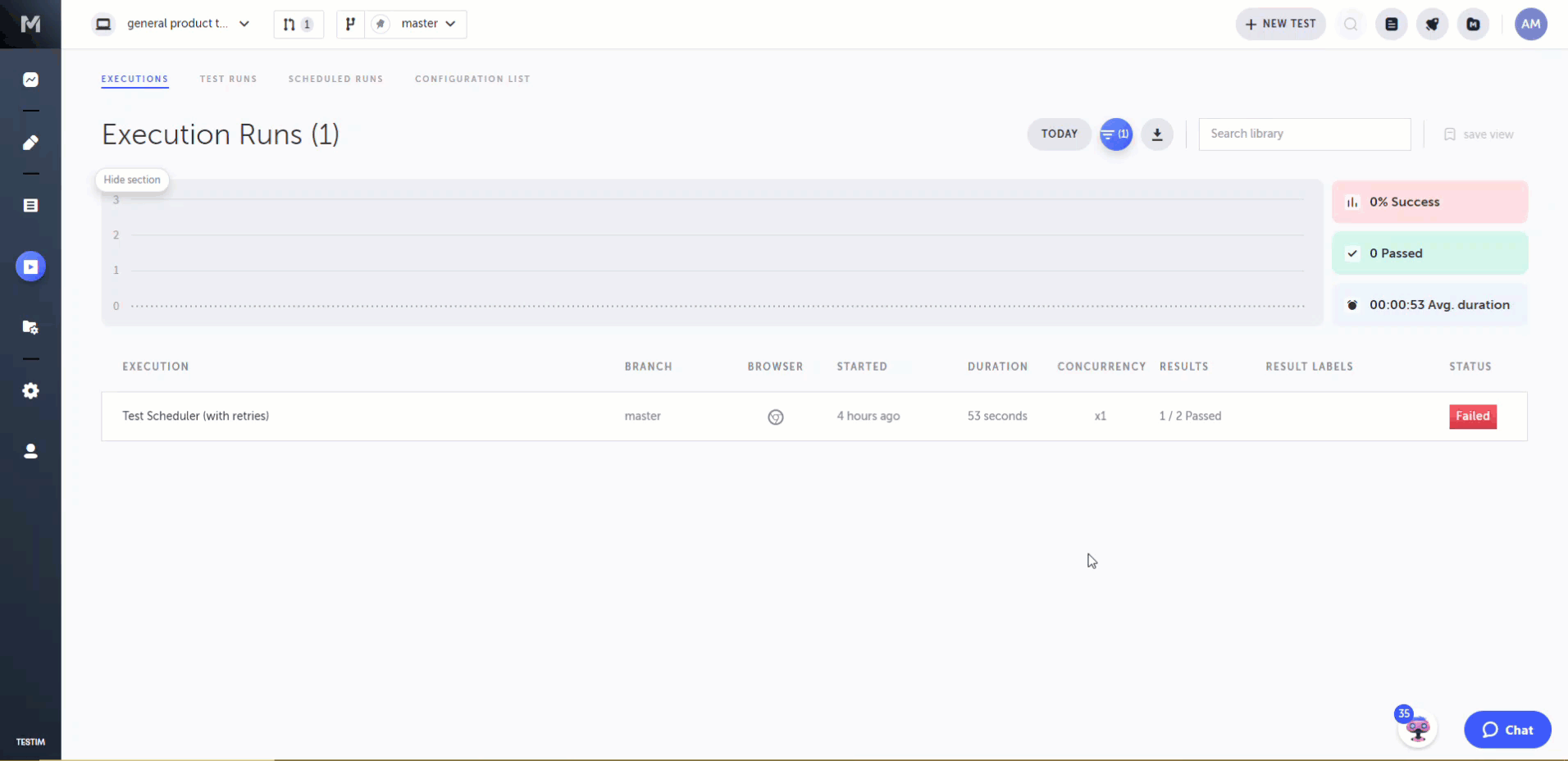
Task: Click the x1 concurrency cell
Action: pyautogui.click(x=1100, y=416)
